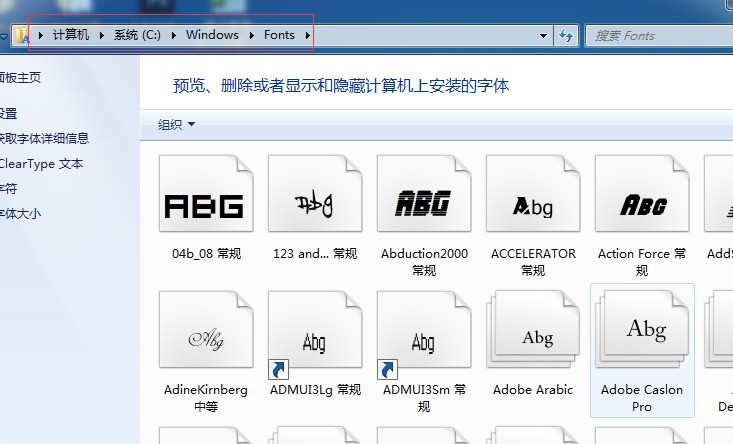This screenshot has width=733, height=444.
Task: Click the AdineKirnberg 中等 label
Action: [206, 398]
